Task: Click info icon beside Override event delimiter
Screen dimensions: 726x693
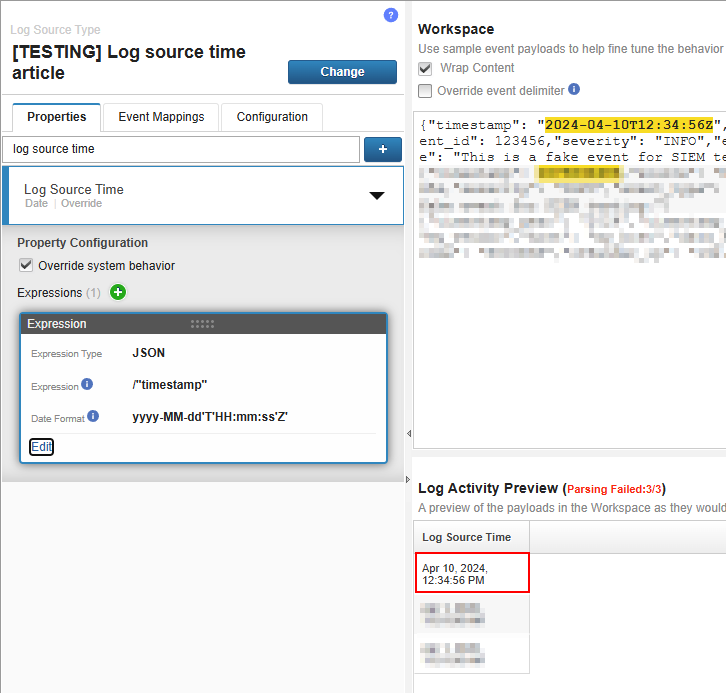Action: [x=574, y=90]
